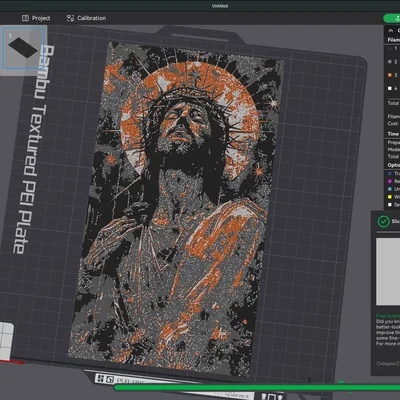
Task: Open the Project tab
Action: click(x=36, y=18)
